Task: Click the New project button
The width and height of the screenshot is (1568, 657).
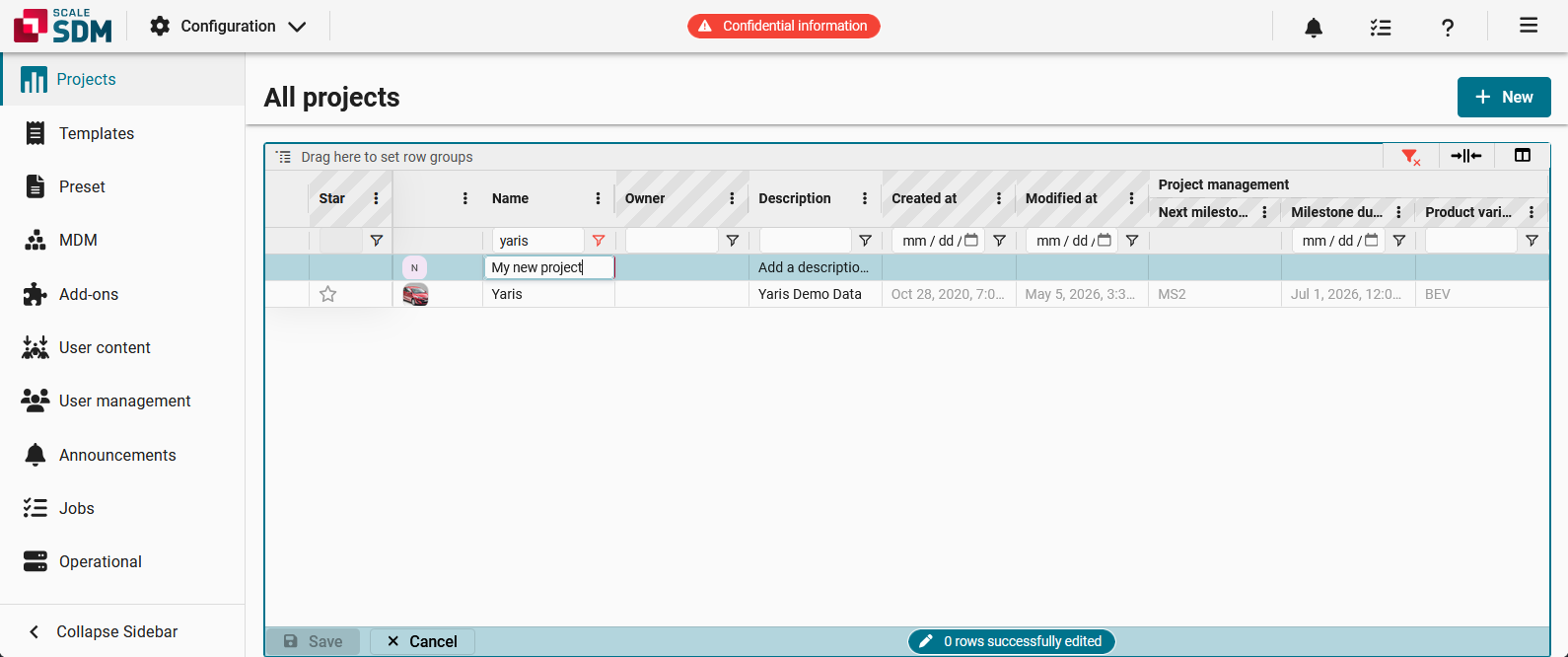Action: pyautogui.click(x=1504, y=97)
